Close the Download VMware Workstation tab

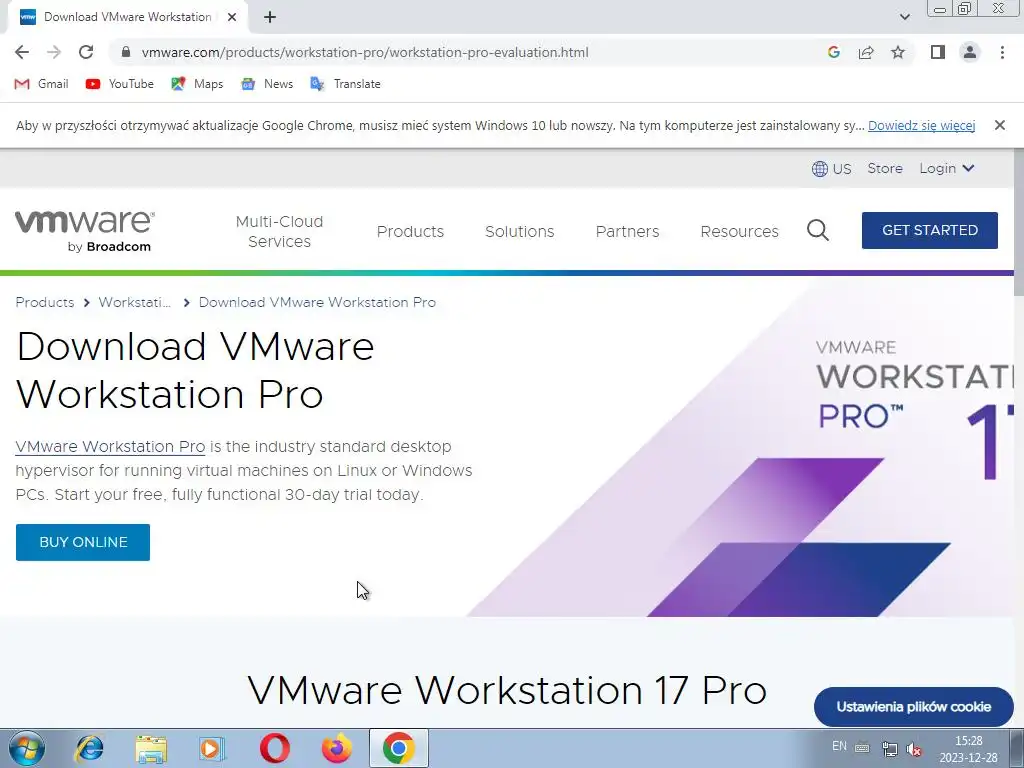tap(232, 18)
